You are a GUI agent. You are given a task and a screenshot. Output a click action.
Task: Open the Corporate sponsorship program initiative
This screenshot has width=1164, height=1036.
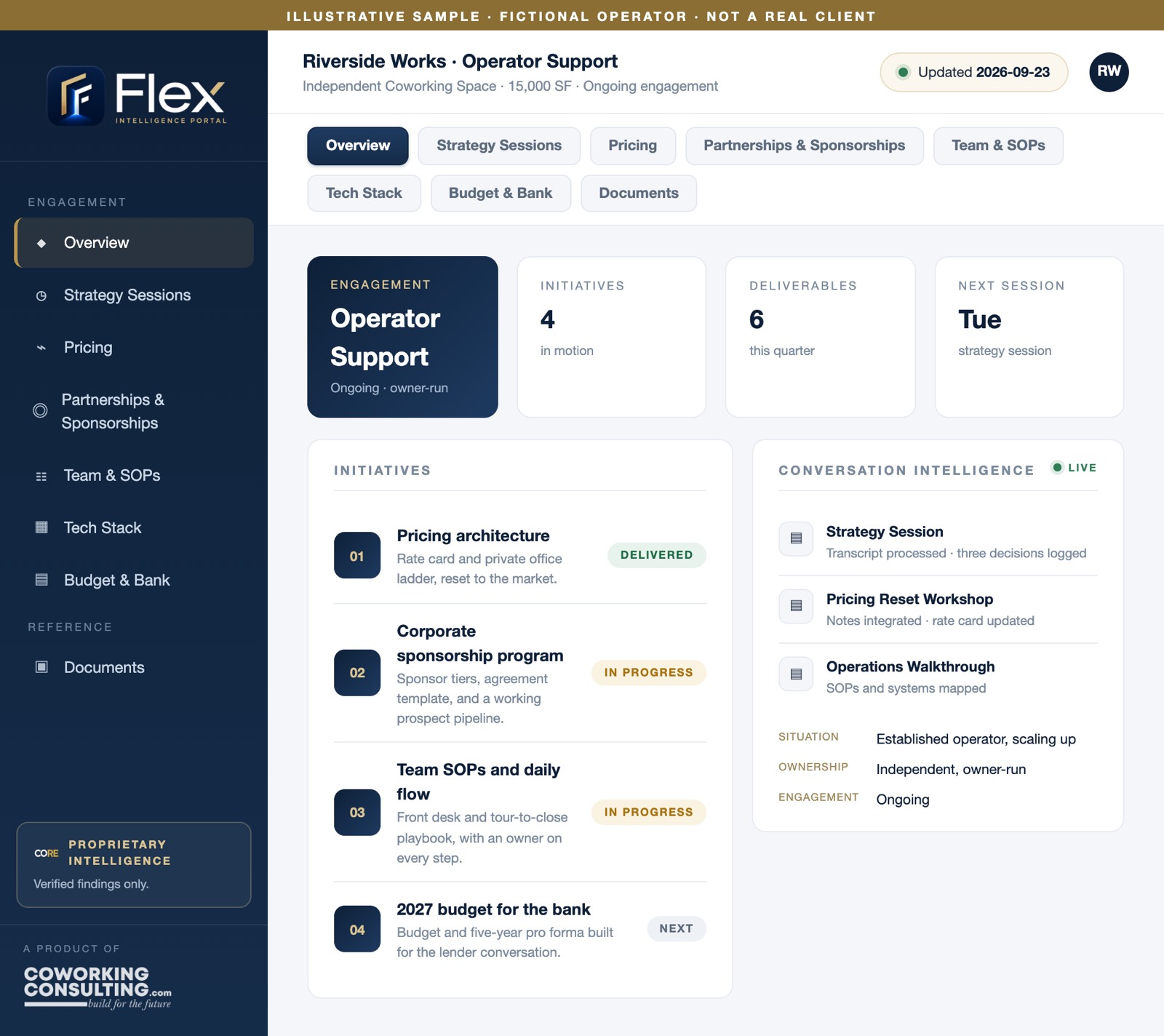click(x=519, y=673)
